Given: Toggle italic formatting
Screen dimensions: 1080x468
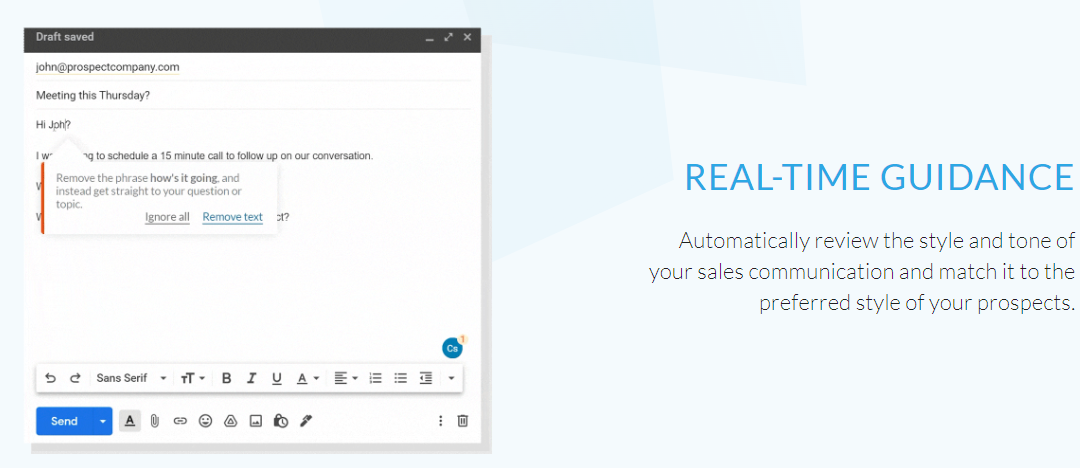Looking at the screenshot, I should pyautogui.click(x=251, y=378).
